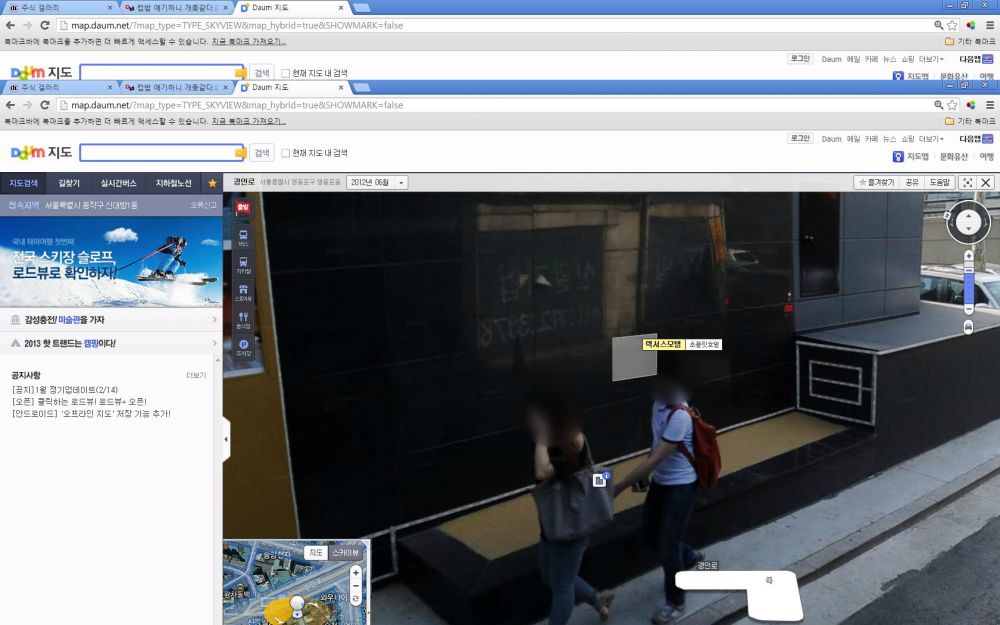1000x625 pixels.
Task: Open 도움말 help for the roadview
Action: tap(939, 182)
